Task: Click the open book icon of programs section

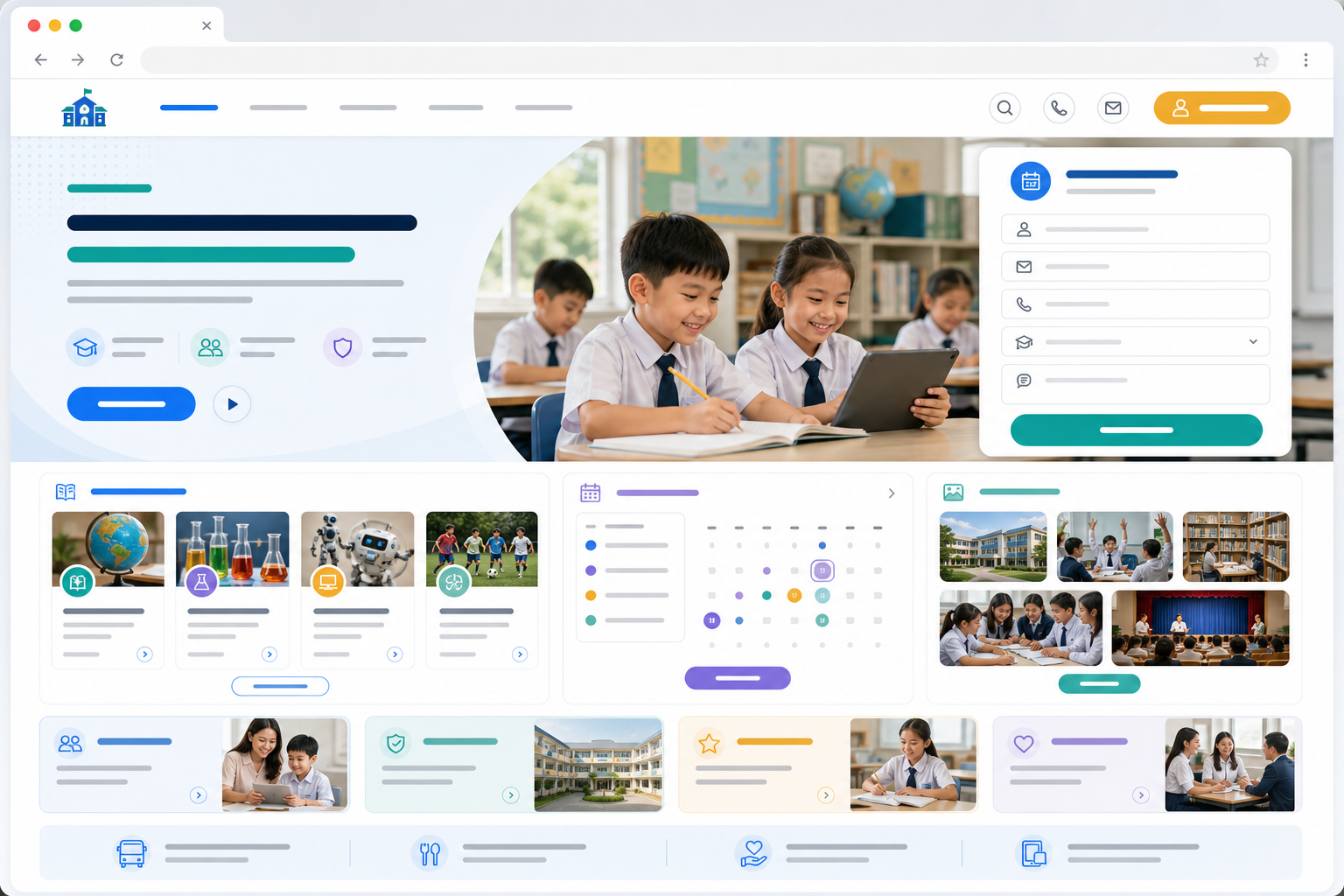Action: click(66, 492)
